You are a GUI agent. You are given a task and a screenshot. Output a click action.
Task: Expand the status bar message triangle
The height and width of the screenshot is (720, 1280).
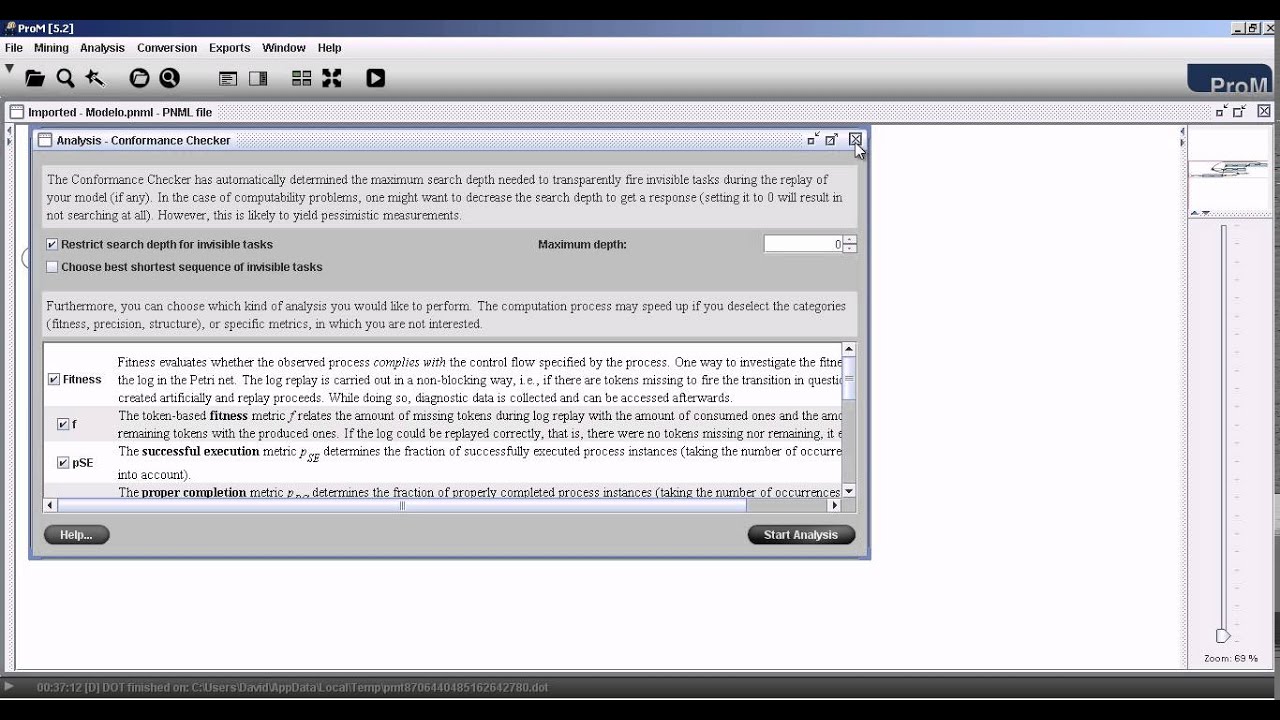pyautogui.click(x=9, y=686)
